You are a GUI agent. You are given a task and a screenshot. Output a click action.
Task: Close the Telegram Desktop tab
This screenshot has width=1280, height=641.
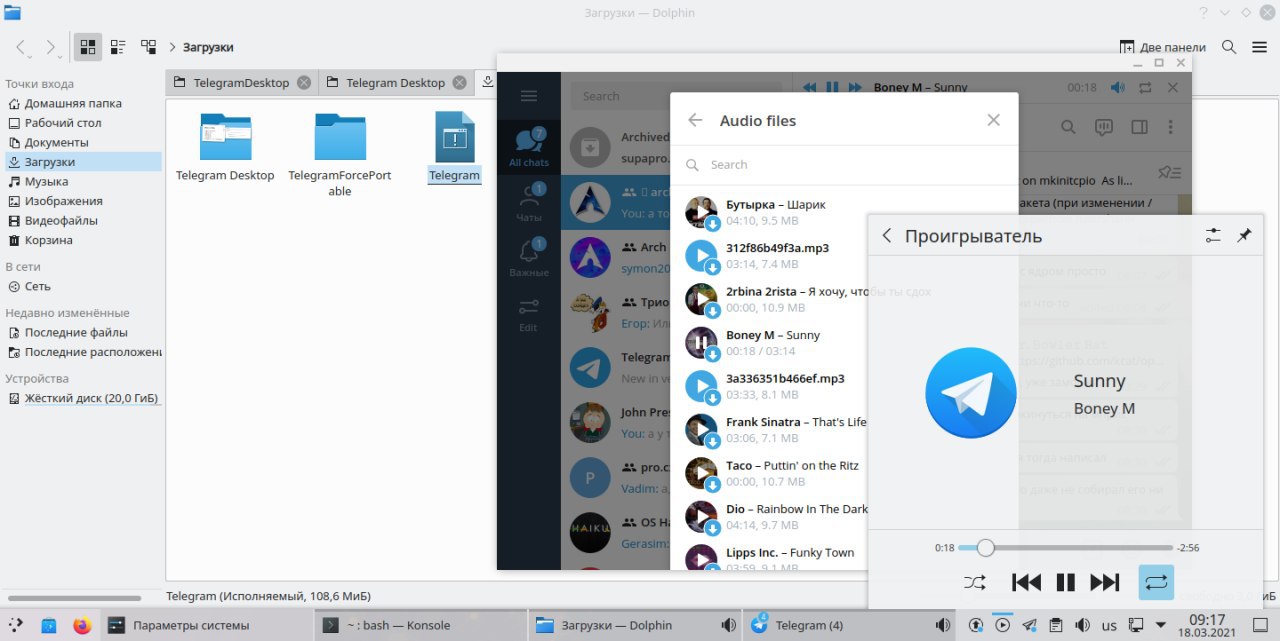point(459,83)
